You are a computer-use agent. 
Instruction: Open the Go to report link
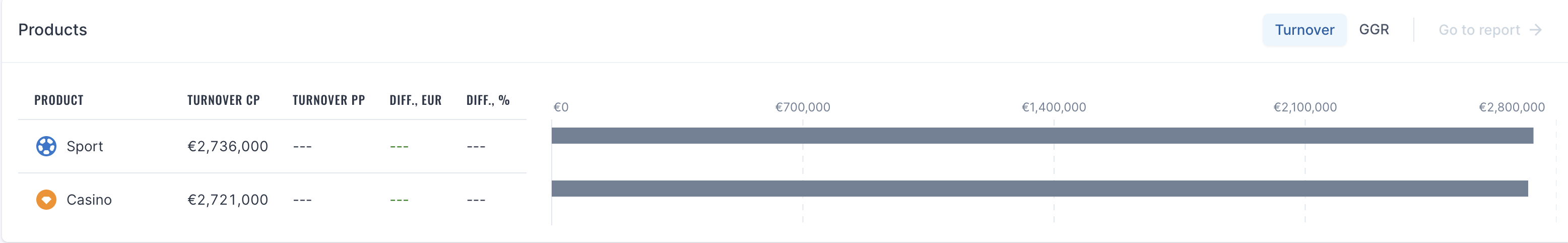point(1489,30)
